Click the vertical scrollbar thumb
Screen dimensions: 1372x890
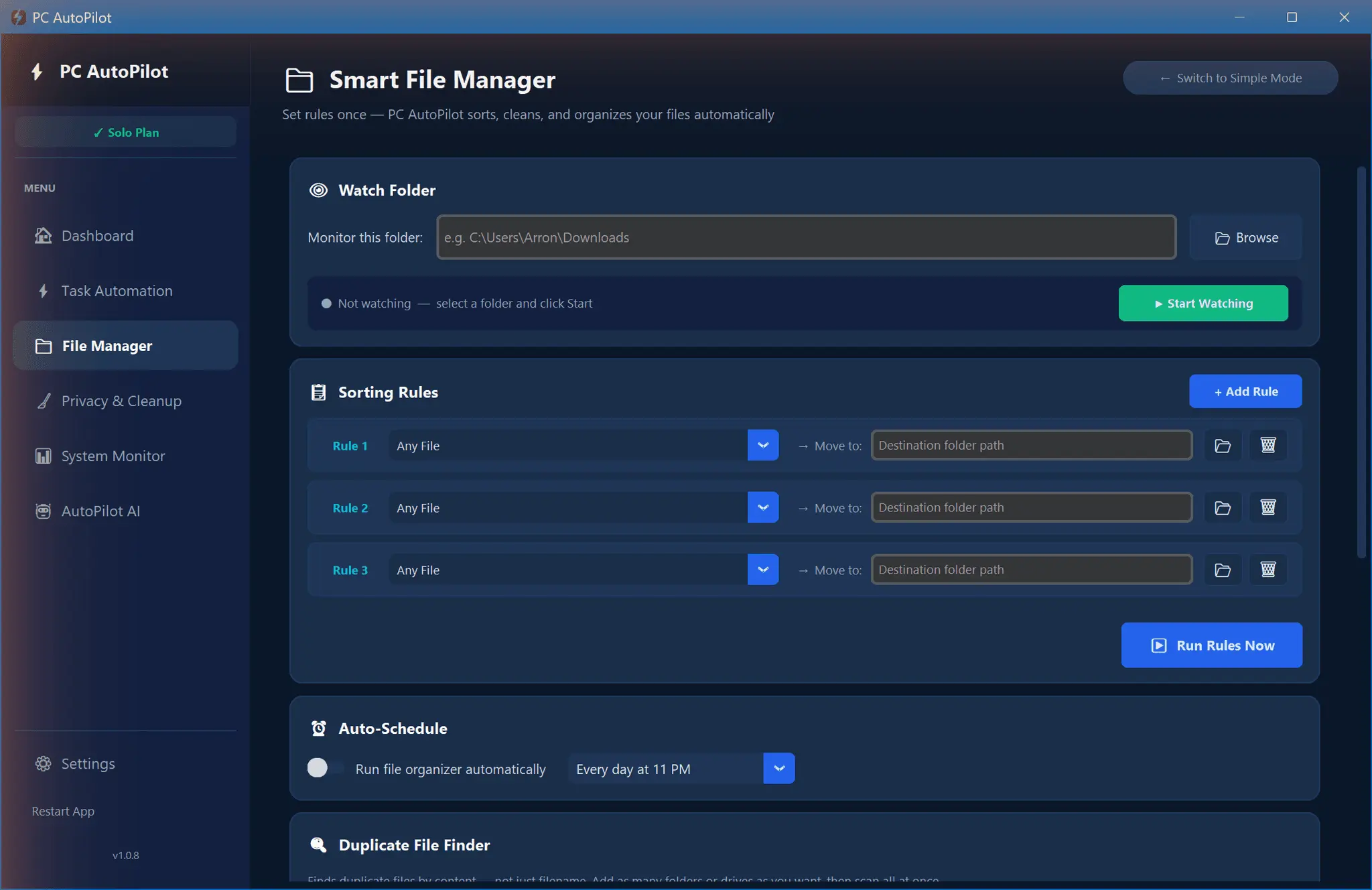pyautogui.click(x=1361, y=362)
